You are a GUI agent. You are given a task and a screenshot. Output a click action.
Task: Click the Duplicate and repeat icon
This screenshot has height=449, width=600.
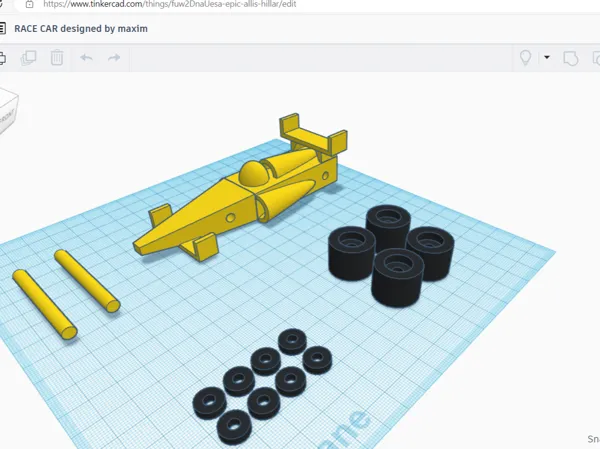pos(29,58)
